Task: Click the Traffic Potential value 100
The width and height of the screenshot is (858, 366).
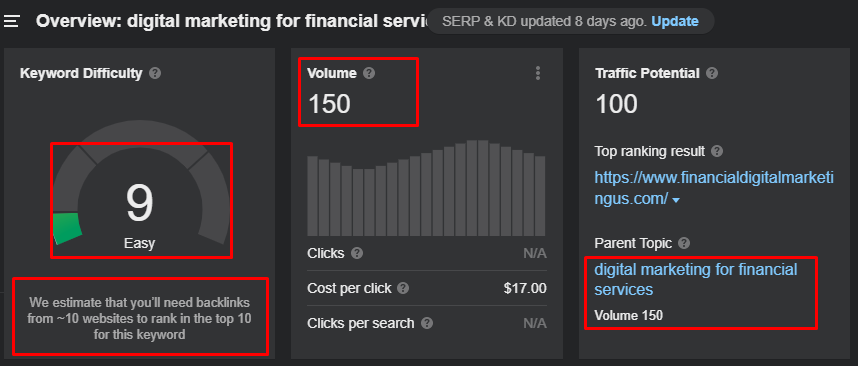Action: click(617, 103)
